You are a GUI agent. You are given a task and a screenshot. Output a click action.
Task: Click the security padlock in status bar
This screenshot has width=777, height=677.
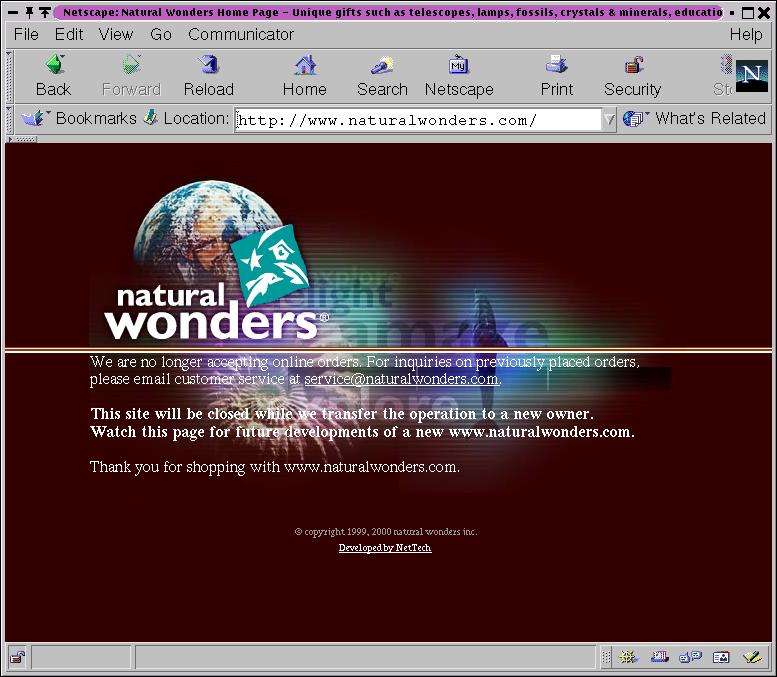18,658
